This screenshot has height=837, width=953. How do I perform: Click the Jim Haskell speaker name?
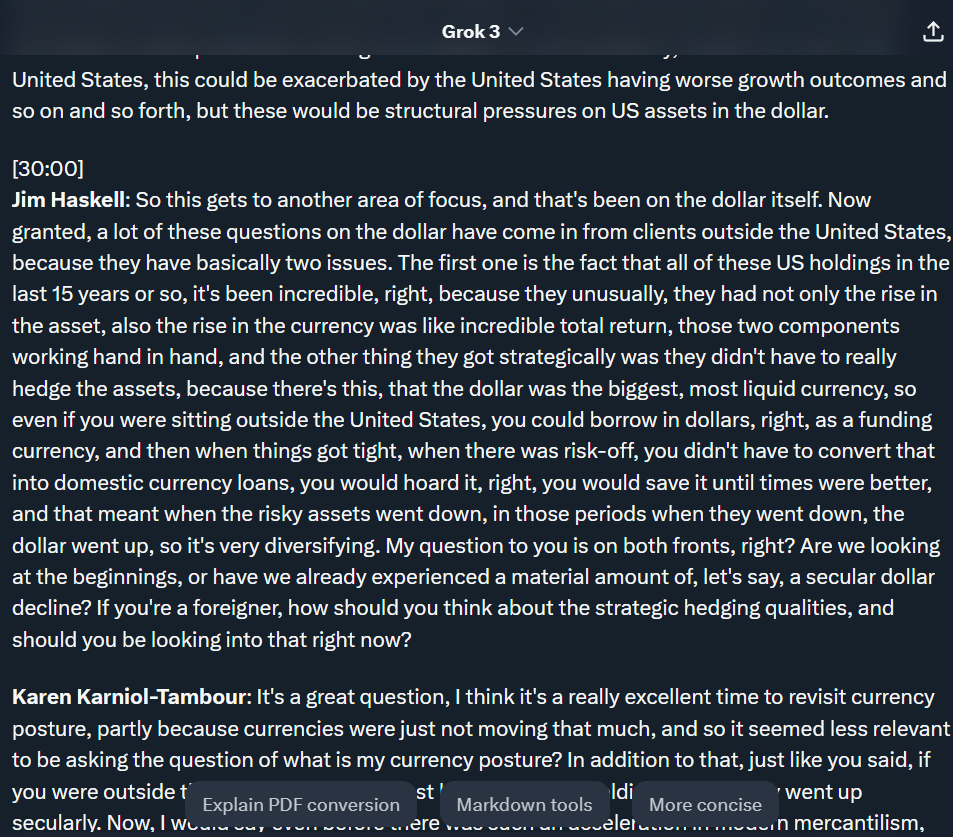(x=69, y=200)
